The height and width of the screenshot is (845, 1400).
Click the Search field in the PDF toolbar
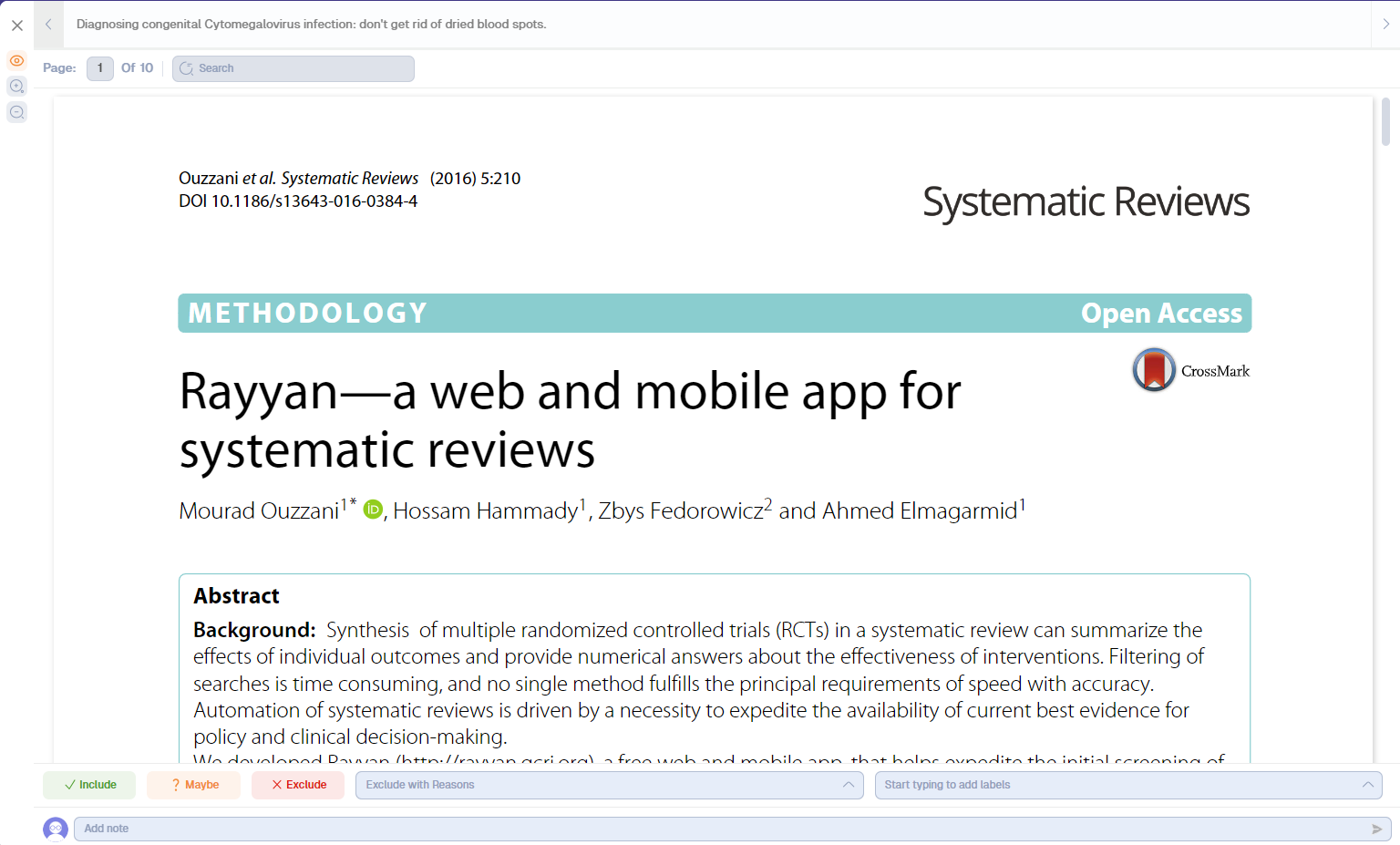point(293,68)
